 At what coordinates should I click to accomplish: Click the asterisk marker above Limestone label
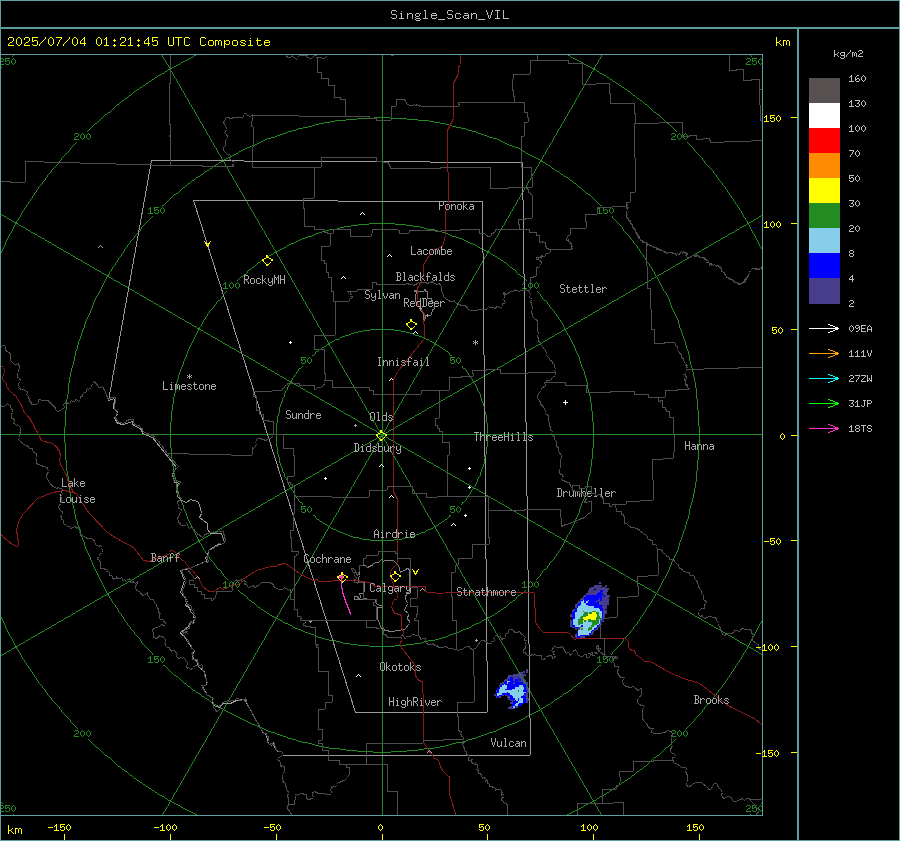(189, 377)
